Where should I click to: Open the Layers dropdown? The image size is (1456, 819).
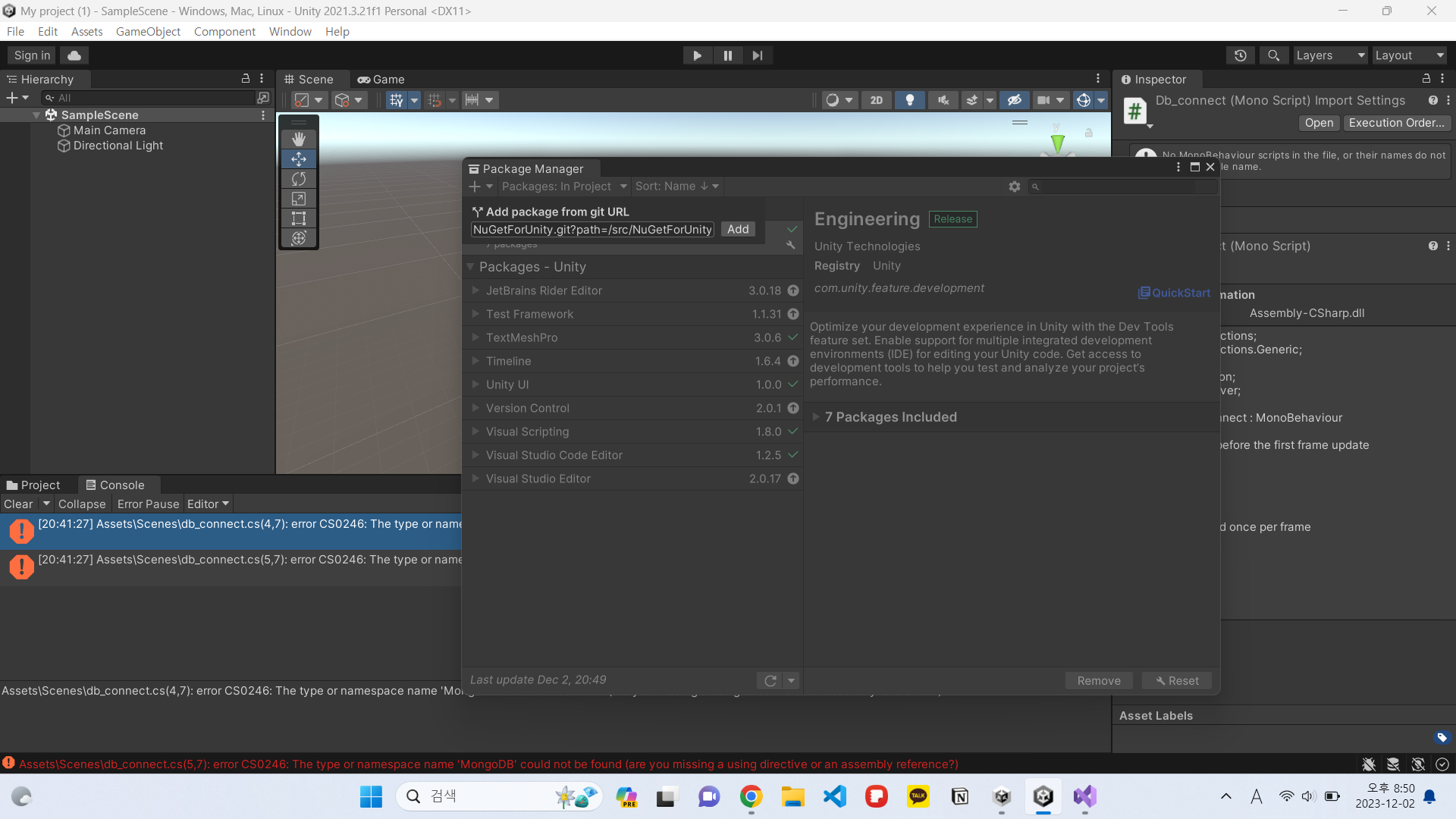point(1330,55)
